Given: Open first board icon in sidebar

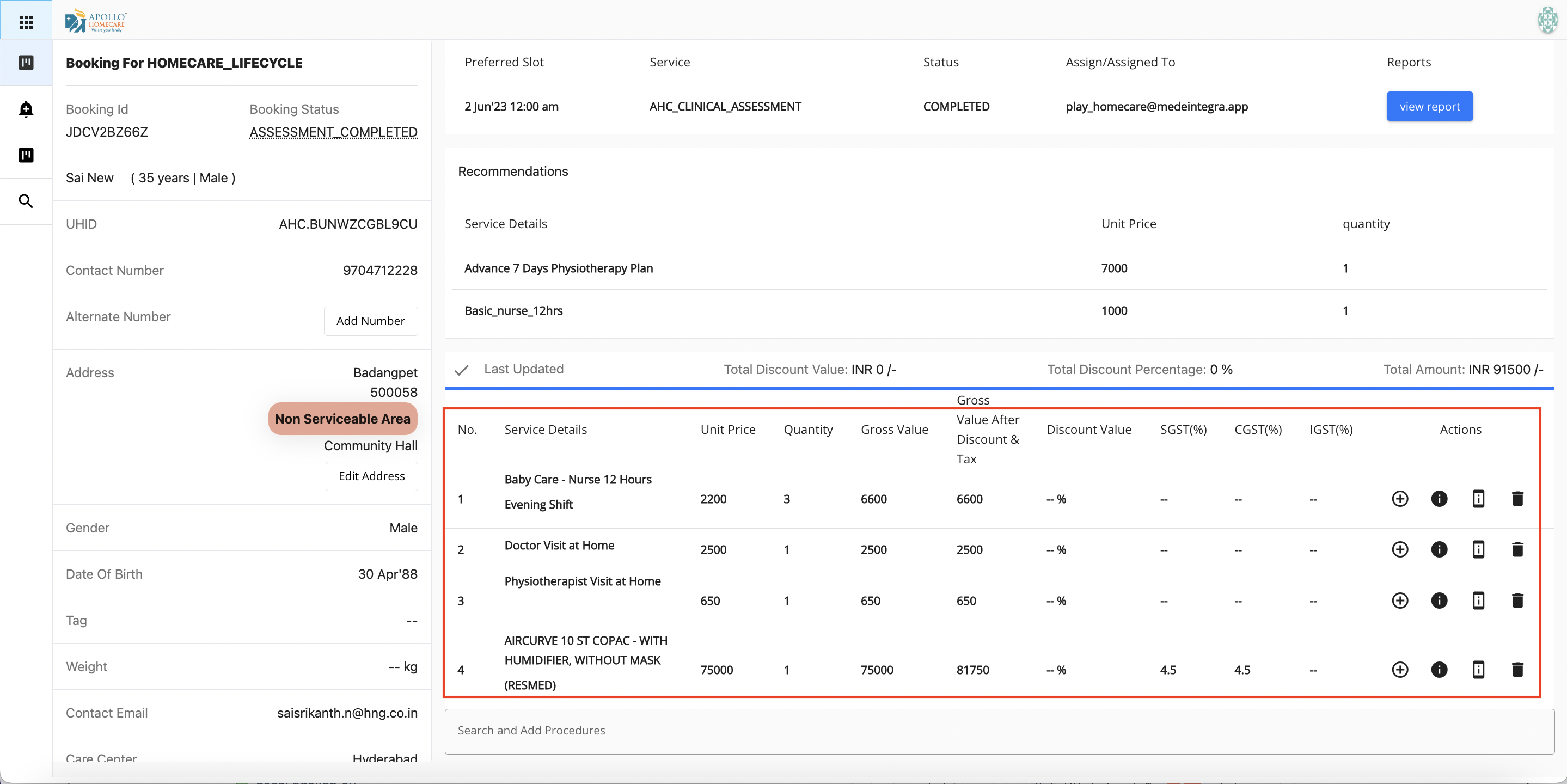Looking at the screenshot, I should click(x=26, y=63).
